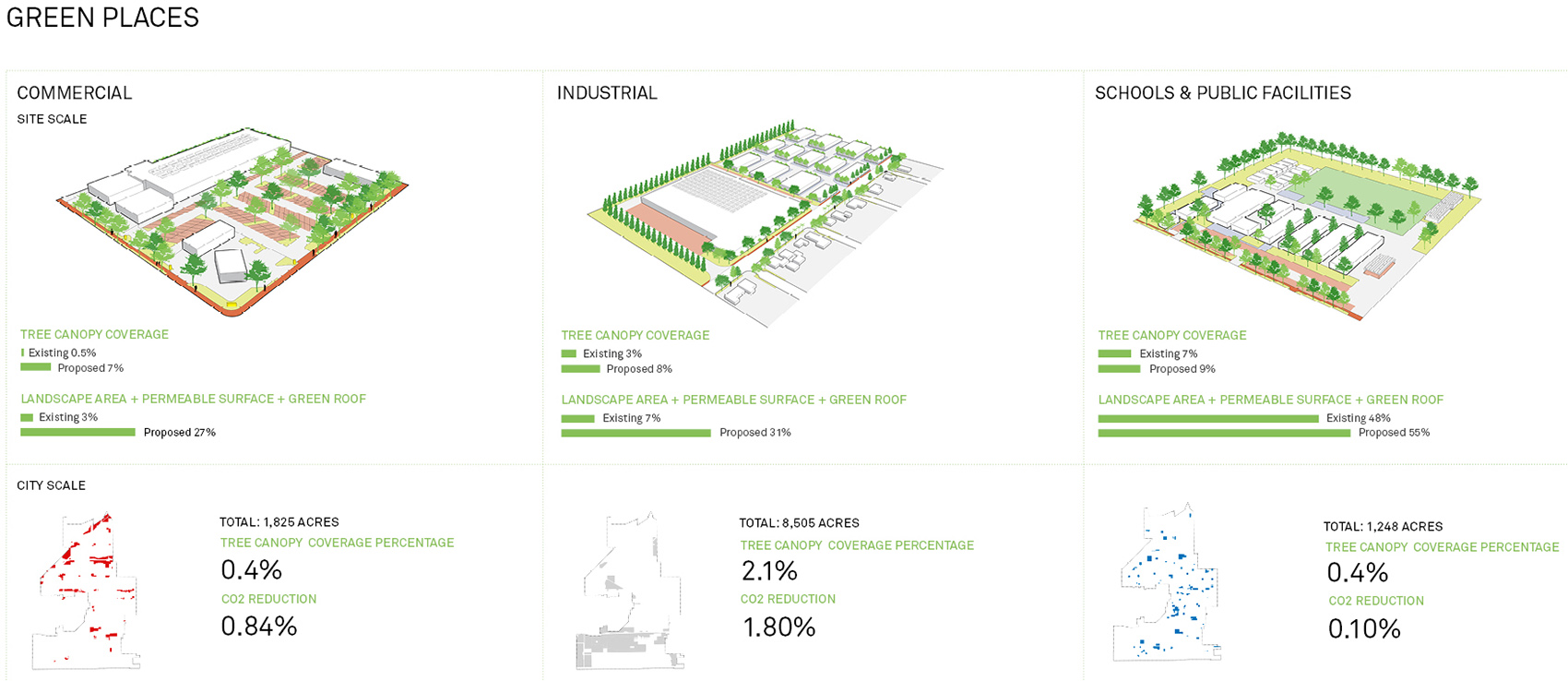
Task: Click the Commercial 'Proposed 7%' tree canopy bar
Action: pos(36,367)
